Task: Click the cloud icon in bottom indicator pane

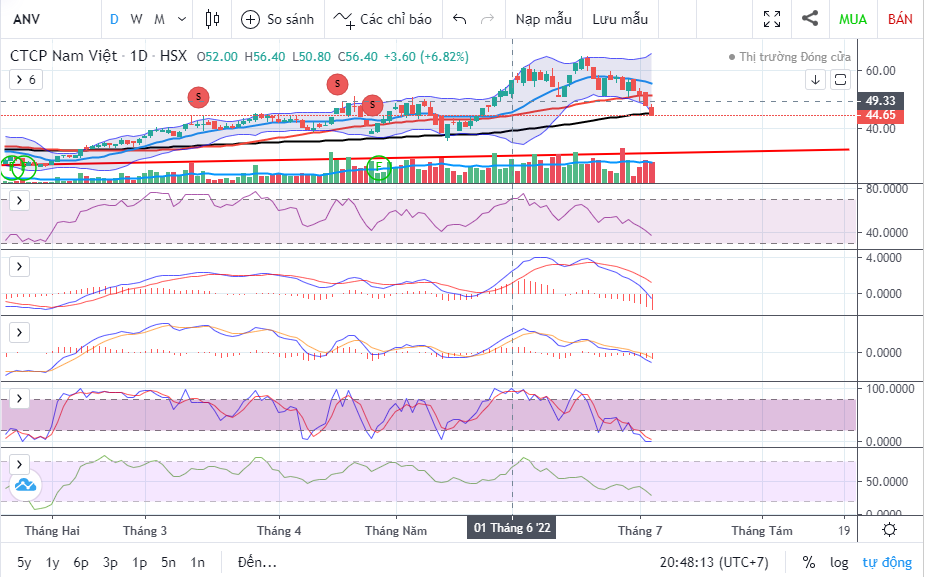Action: (25, 486)
